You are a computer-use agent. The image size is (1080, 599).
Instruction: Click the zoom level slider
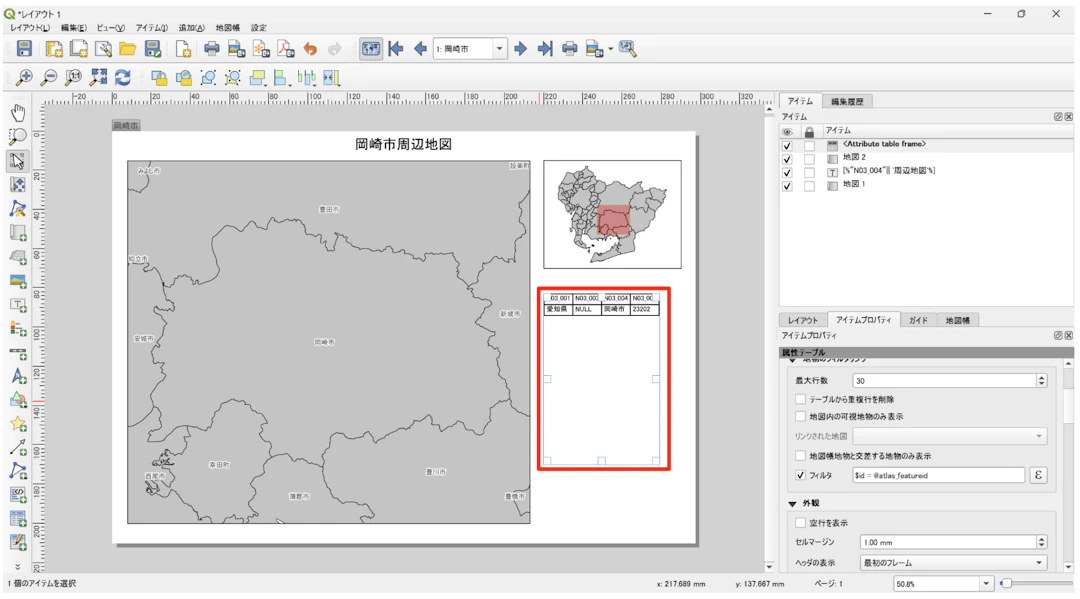[x=1007, y=583]
